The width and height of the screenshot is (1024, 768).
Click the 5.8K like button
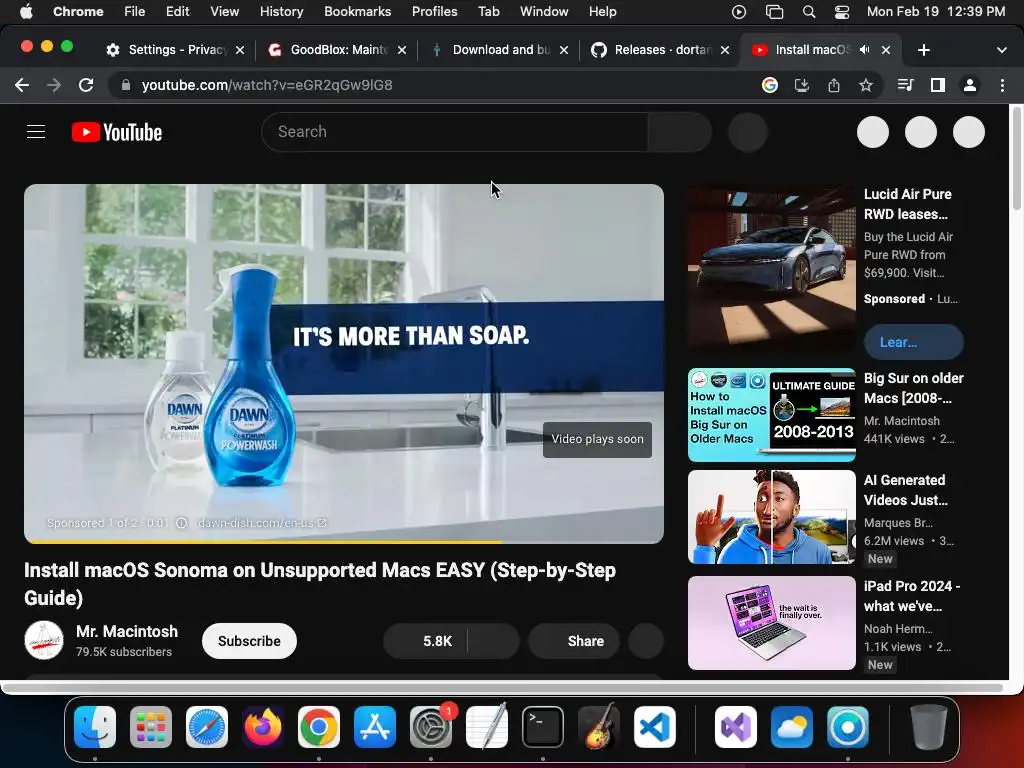(426, 641)
